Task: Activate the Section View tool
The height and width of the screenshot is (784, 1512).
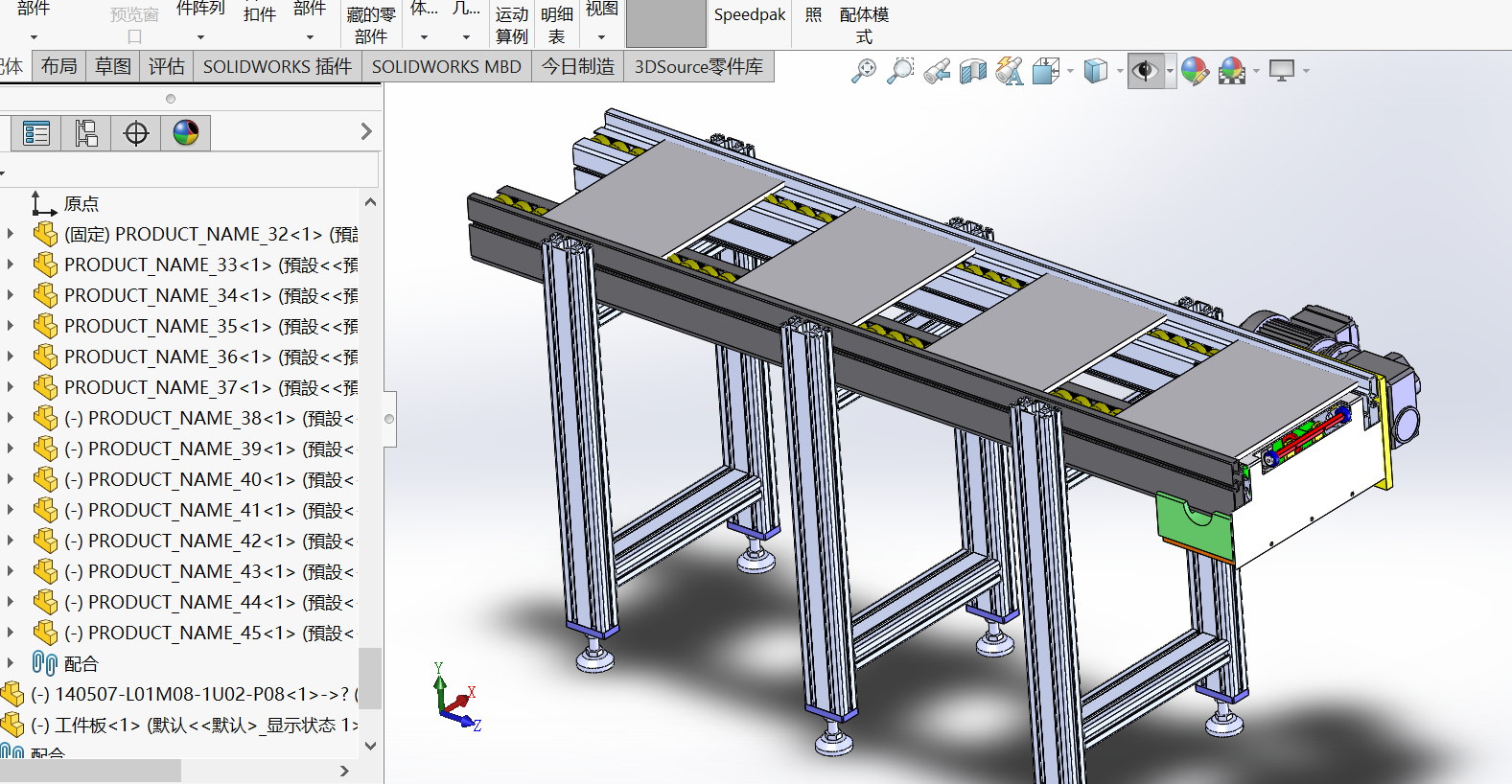Action: click(973, 71)
